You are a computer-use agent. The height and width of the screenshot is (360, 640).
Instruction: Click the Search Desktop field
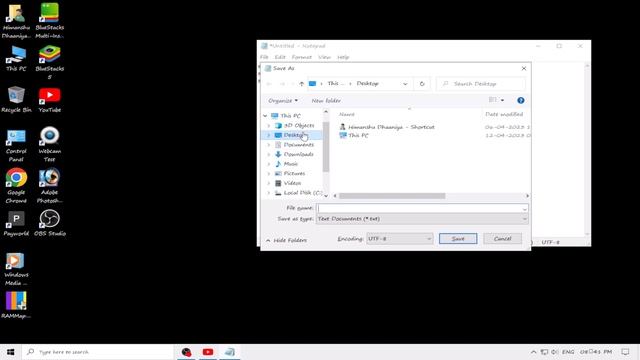point(481,84)
